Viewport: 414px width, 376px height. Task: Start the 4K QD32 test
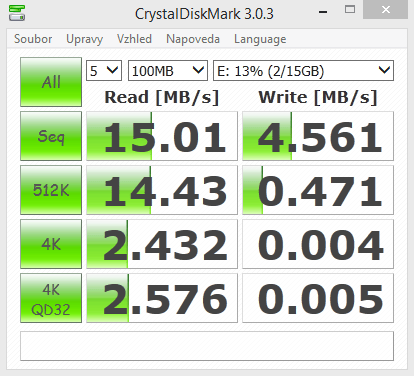click(51, 298)
